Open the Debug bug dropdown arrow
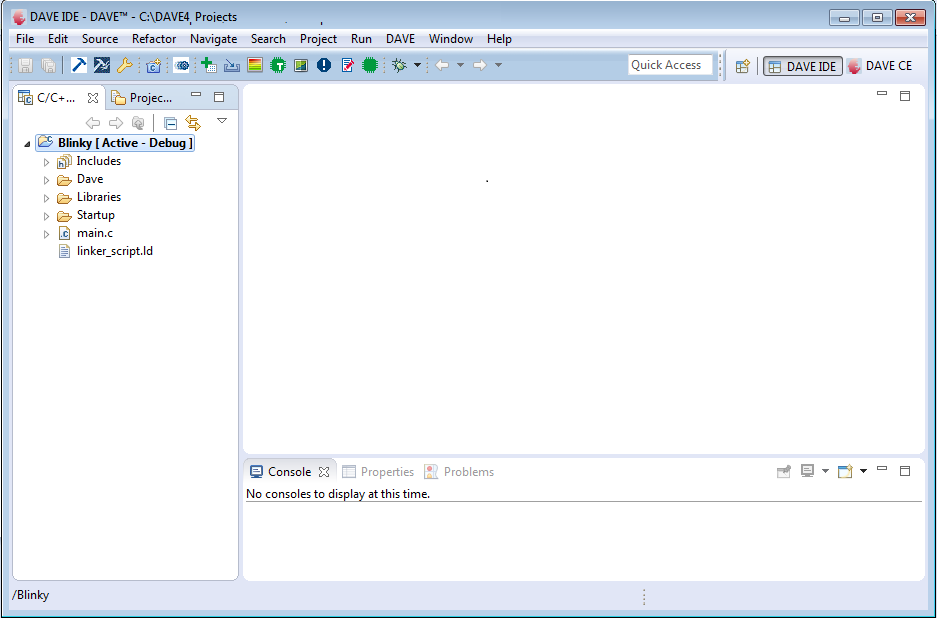 tap(417, 65)
